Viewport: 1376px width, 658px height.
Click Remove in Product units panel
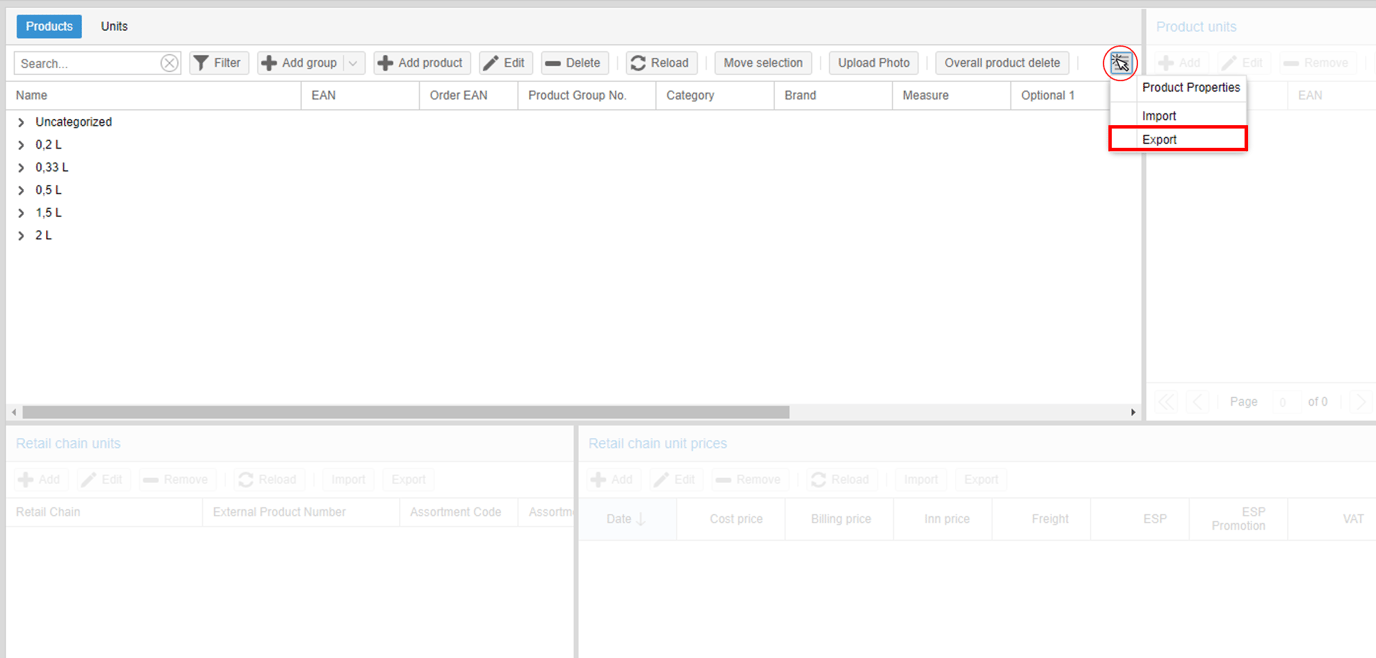point(1318,63)
